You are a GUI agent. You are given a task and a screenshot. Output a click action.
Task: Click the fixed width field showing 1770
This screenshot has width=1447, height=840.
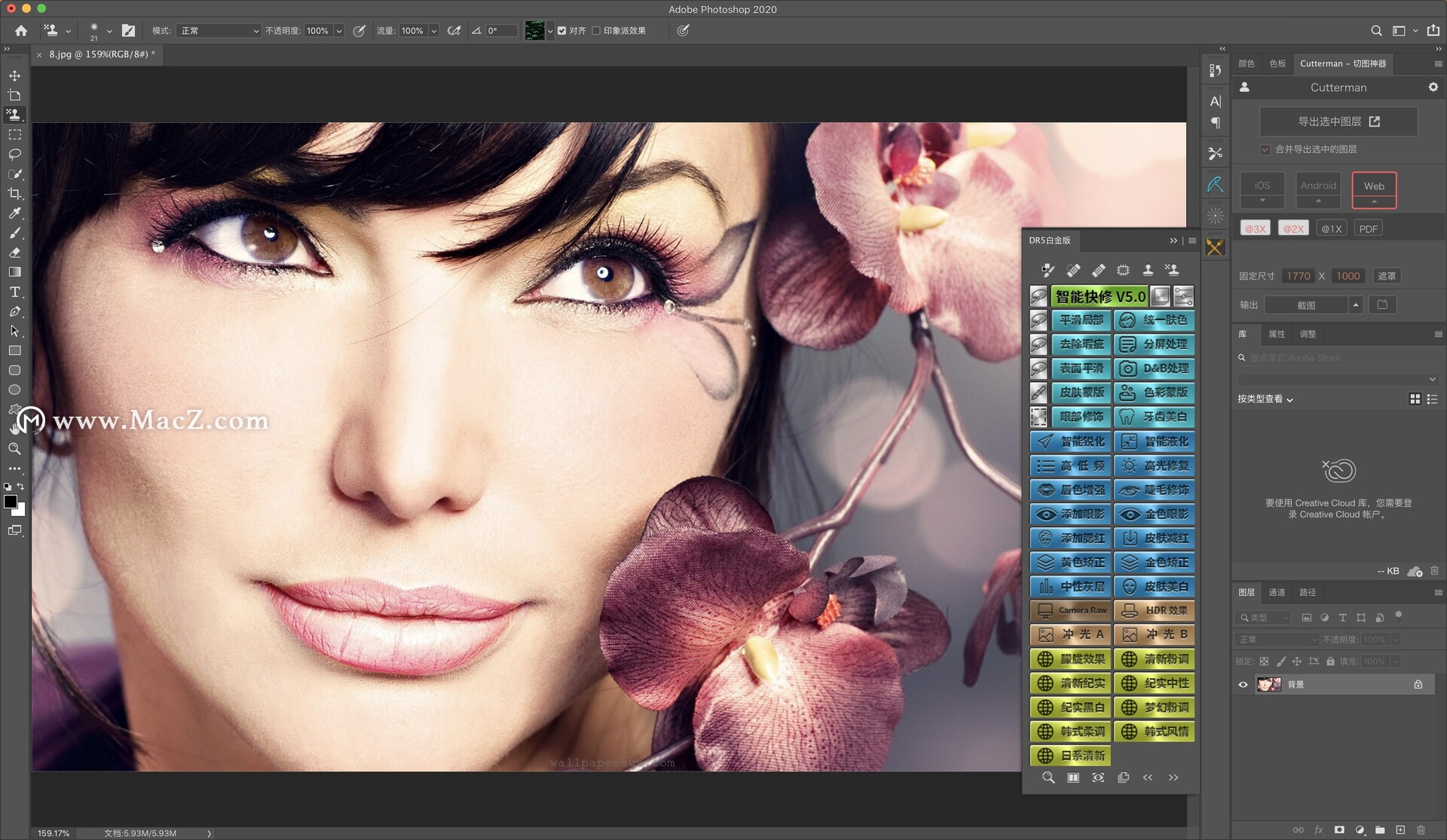tap(1298, 276)
